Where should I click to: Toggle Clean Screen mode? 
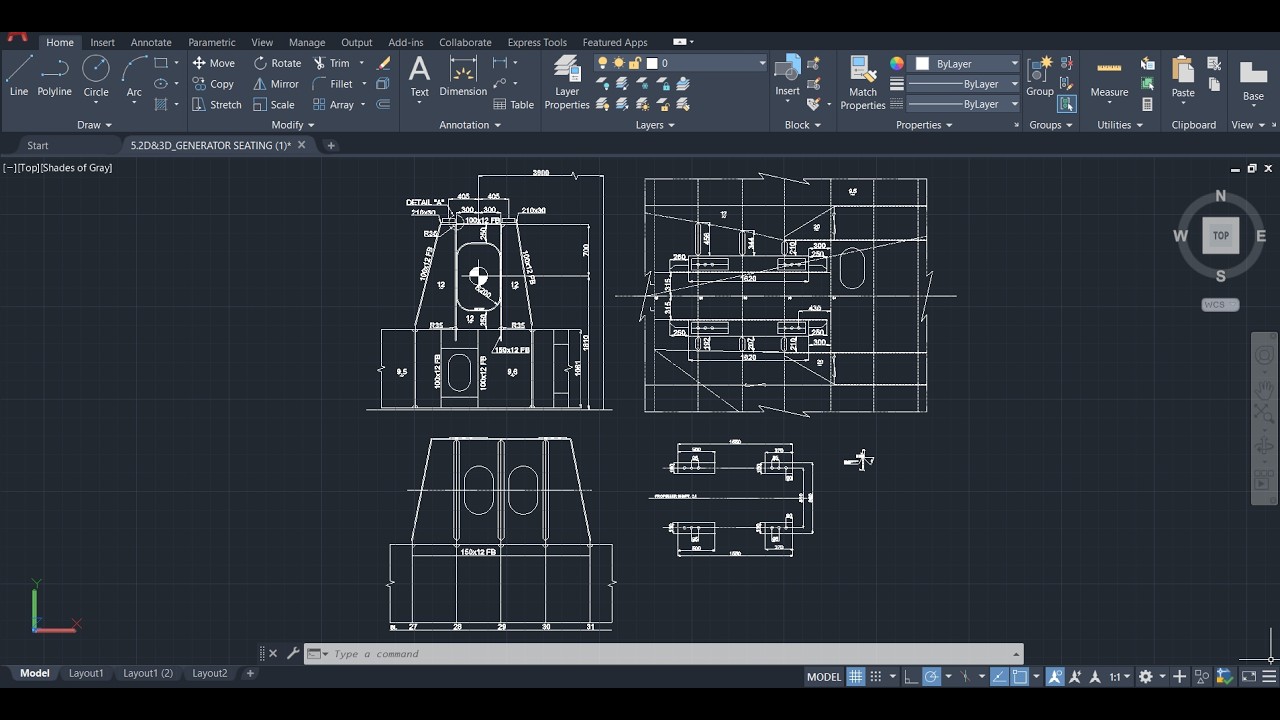coord(1249,677)
